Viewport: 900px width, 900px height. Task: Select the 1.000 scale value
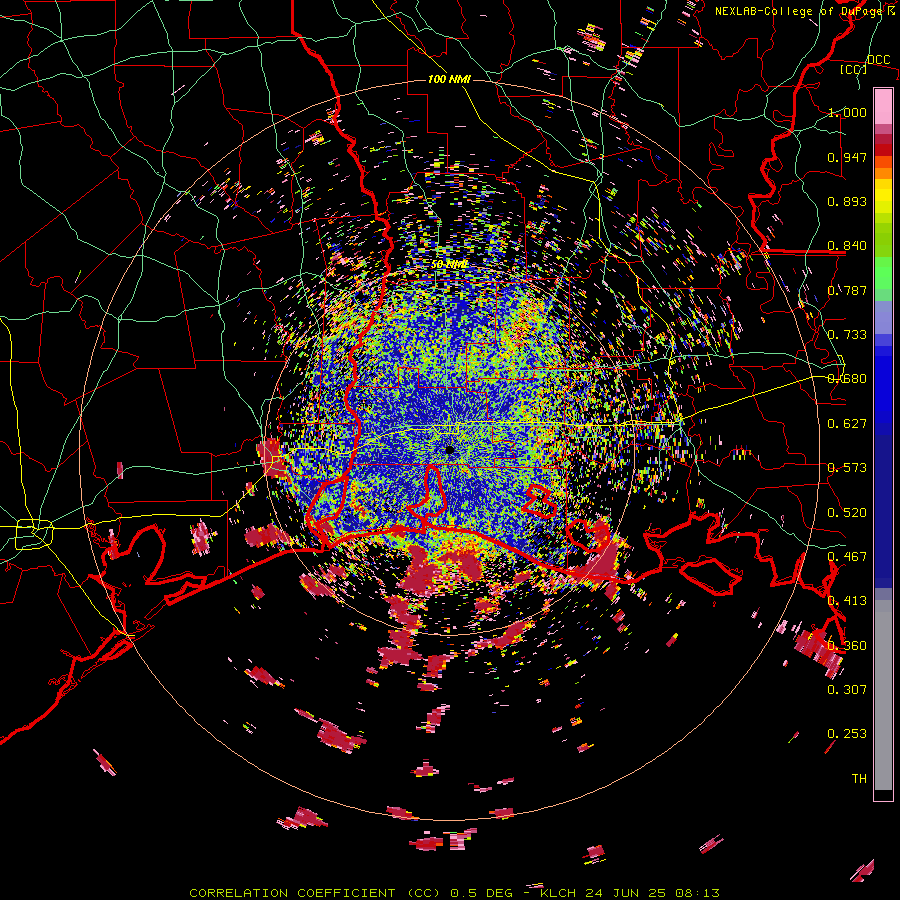[x=847, y=112]
